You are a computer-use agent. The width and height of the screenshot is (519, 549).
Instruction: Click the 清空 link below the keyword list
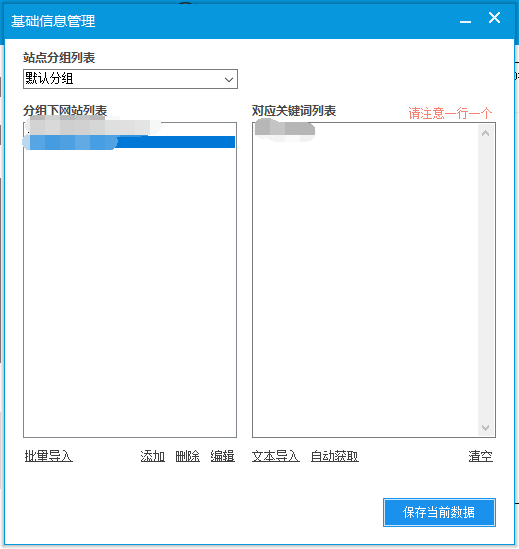click(480, 456)
